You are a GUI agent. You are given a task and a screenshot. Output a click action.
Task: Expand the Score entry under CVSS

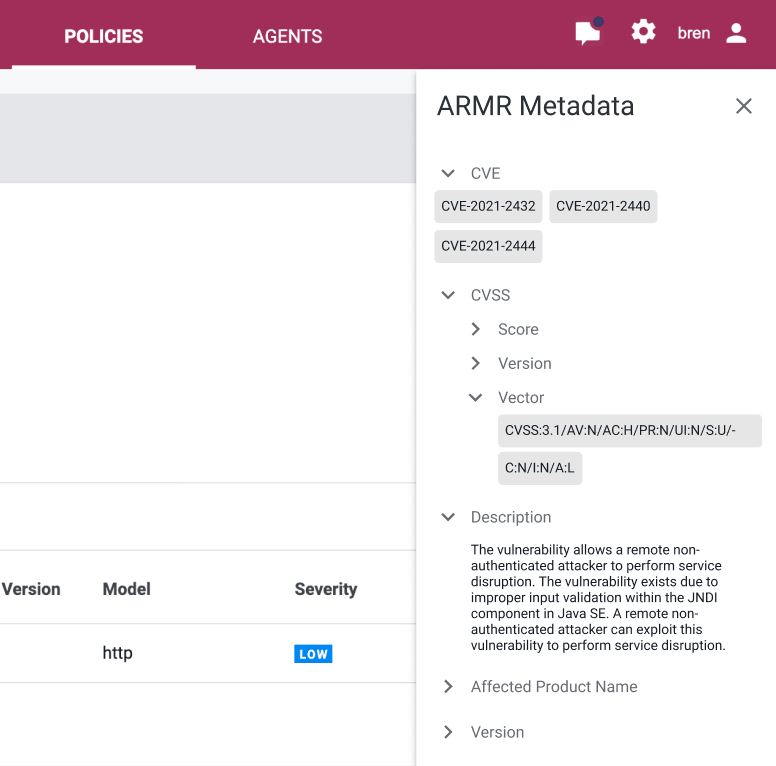[x=476, y=329]
